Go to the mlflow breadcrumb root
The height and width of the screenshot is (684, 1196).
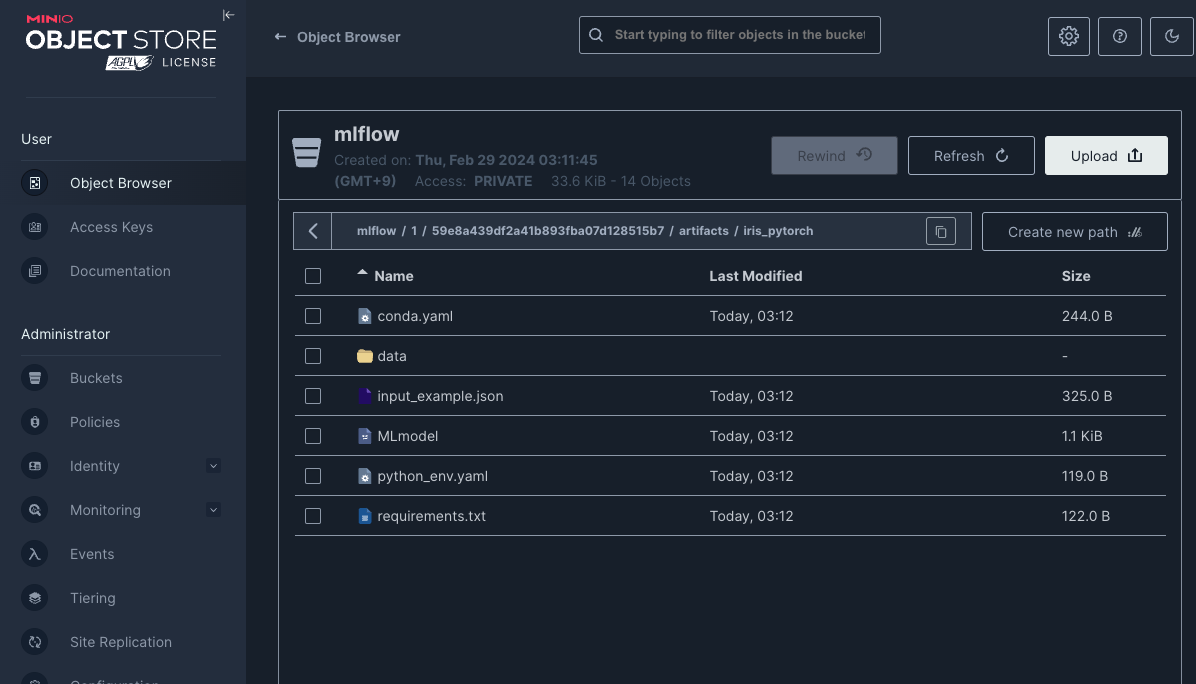tap(376, 231)
